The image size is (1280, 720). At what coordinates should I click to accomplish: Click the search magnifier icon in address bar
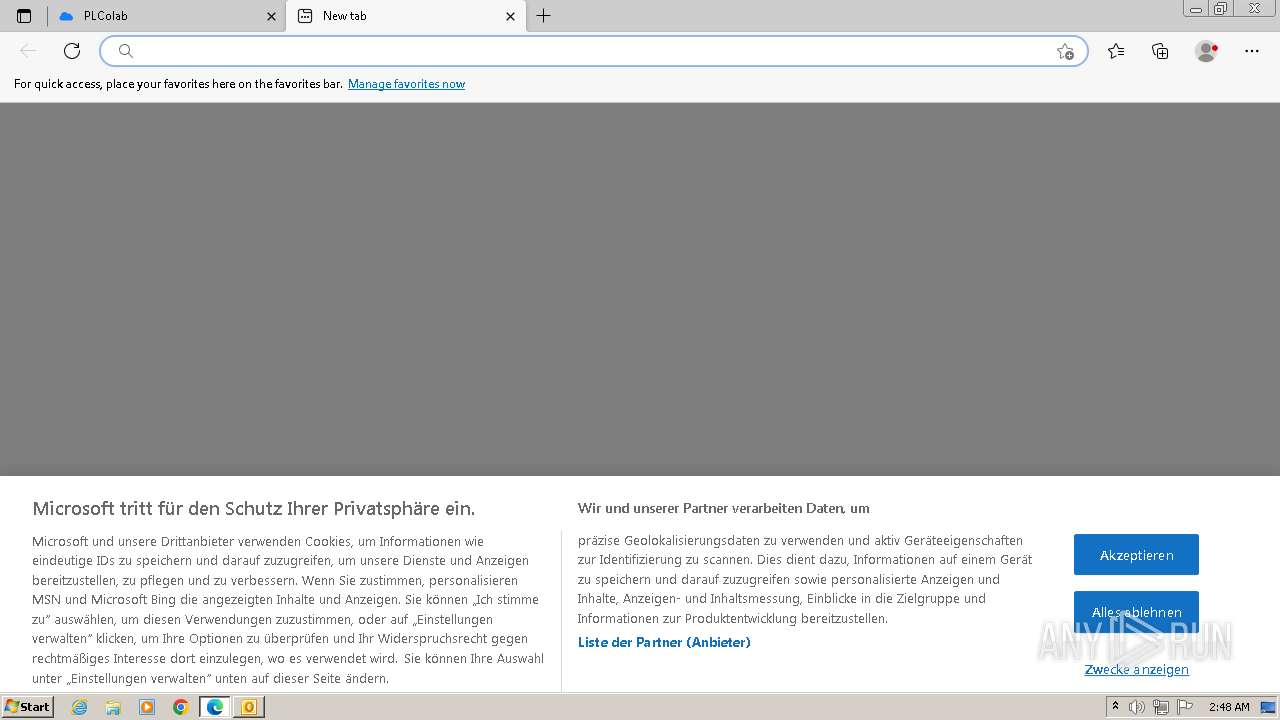coord(126,51)
